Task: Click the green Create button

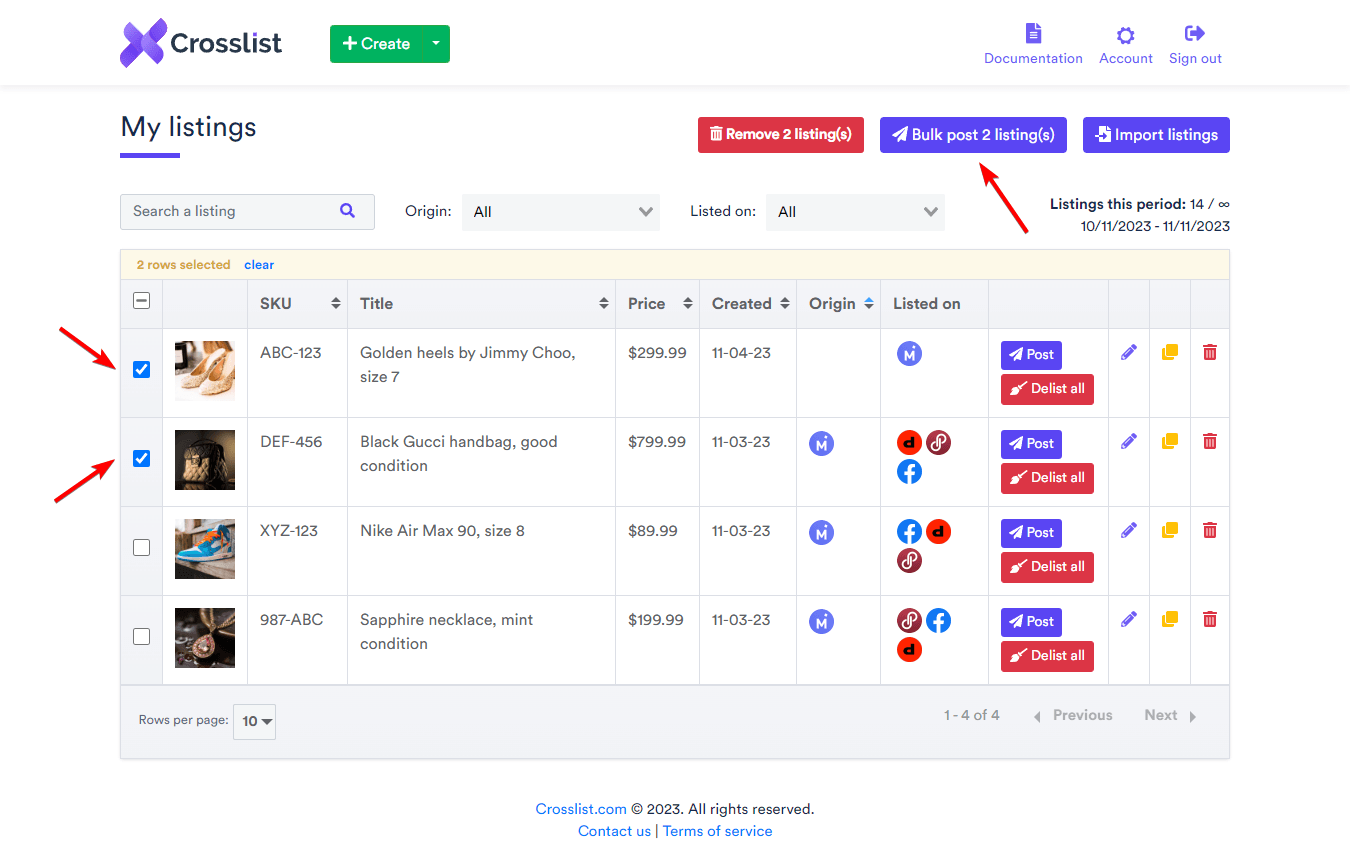Action: 376,44
